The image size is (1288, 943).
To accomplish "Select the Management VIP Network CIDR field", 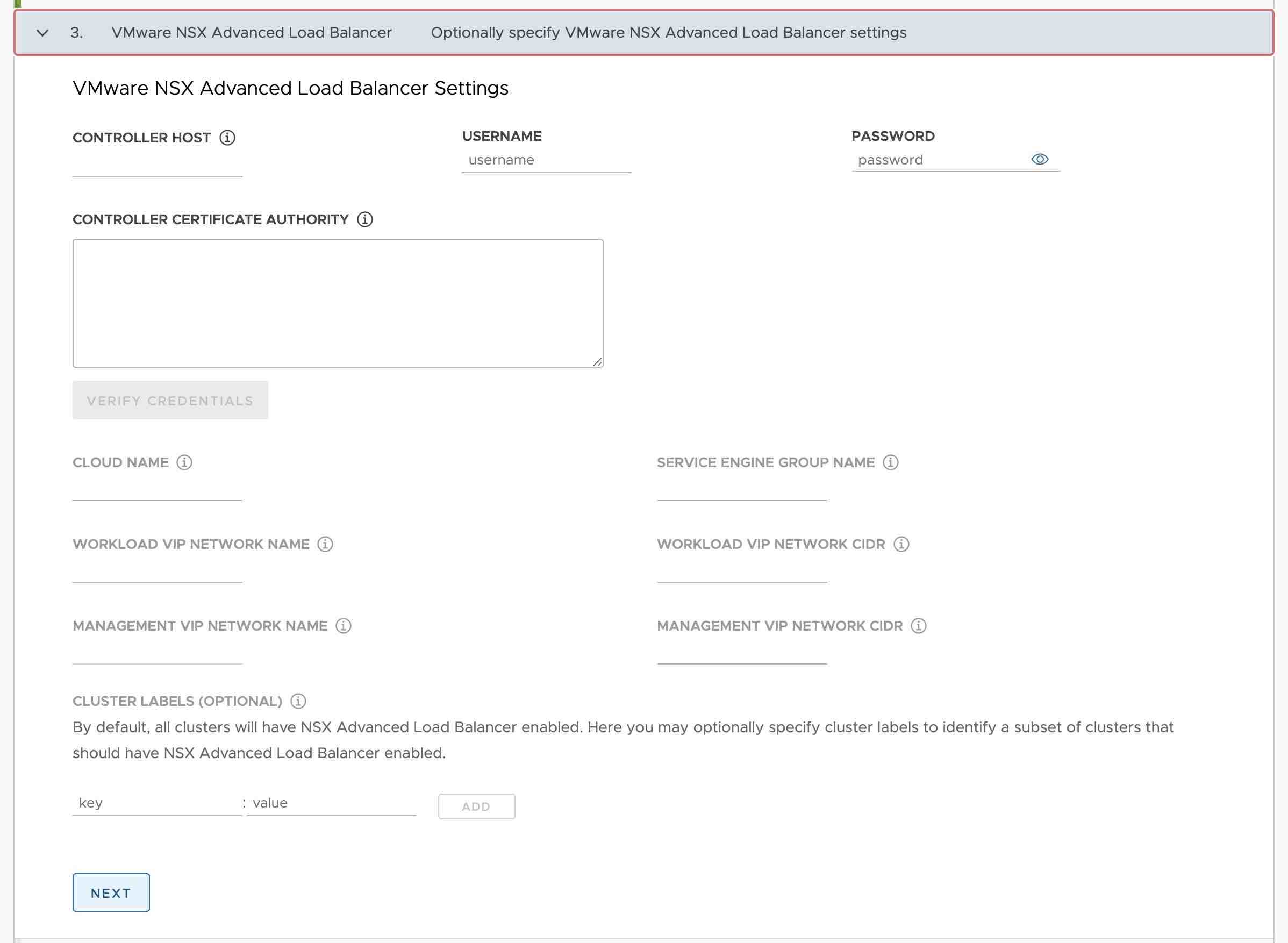I will 742,652.
